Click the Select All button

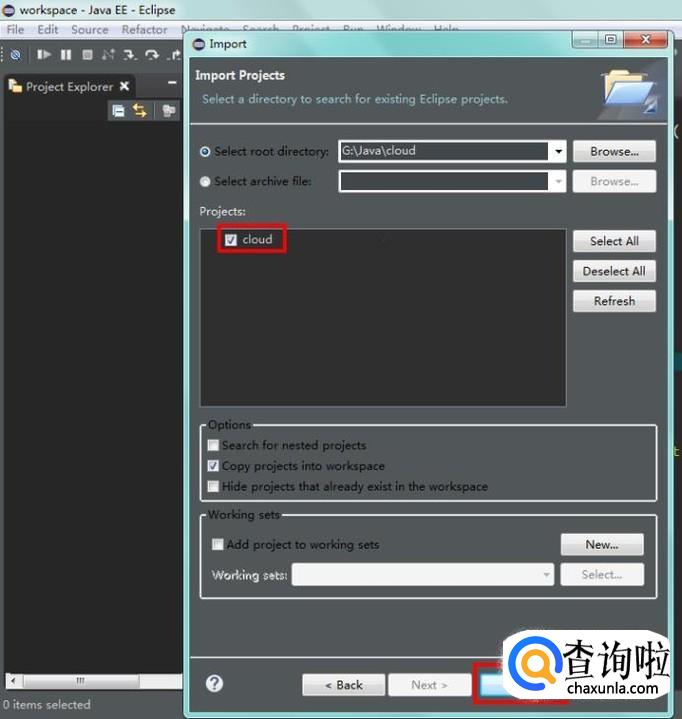click(614, 241)
